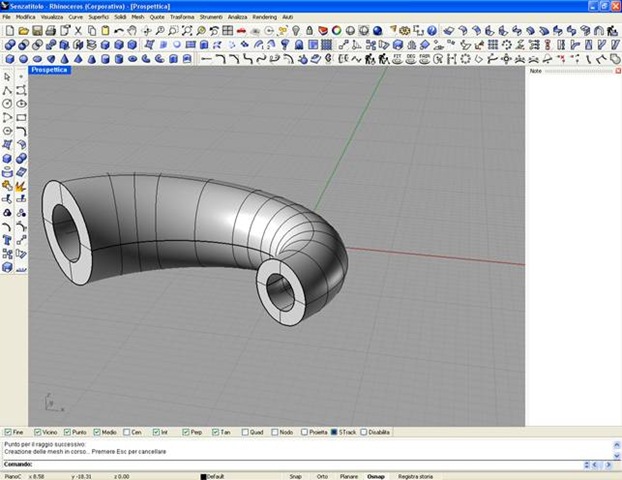Click the Open file folder icon

click(x=22, y=31)
